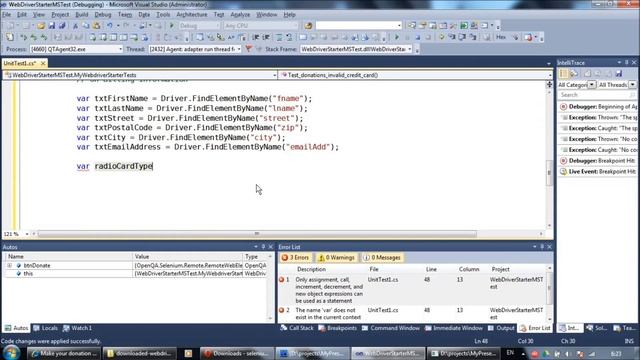Save the file with the floppy disk icon
The height and width of the screenshot is (360, 640).
point(52,26)
